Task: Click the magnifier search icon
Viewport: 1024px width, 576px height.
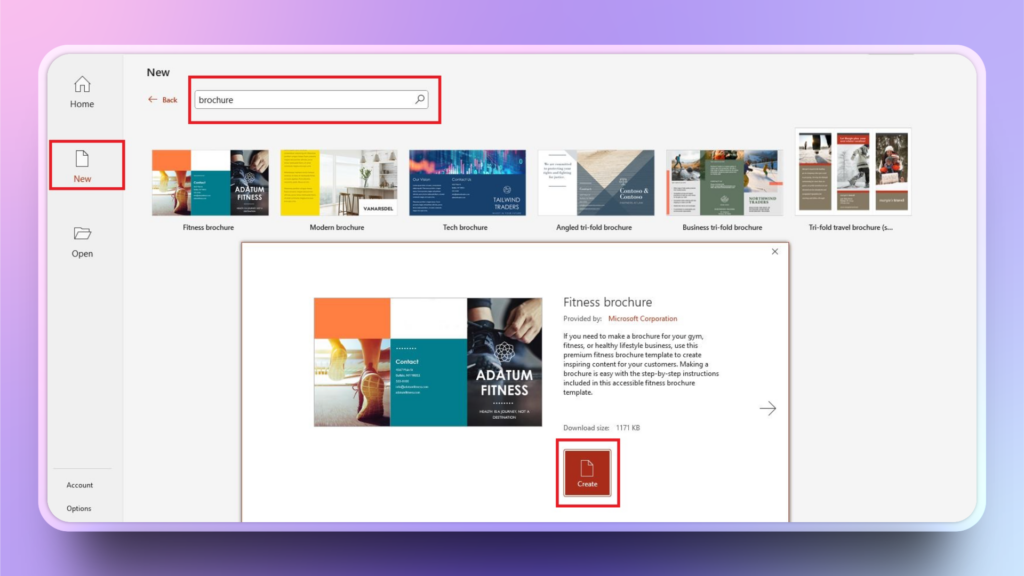Action: pos(420,99)
